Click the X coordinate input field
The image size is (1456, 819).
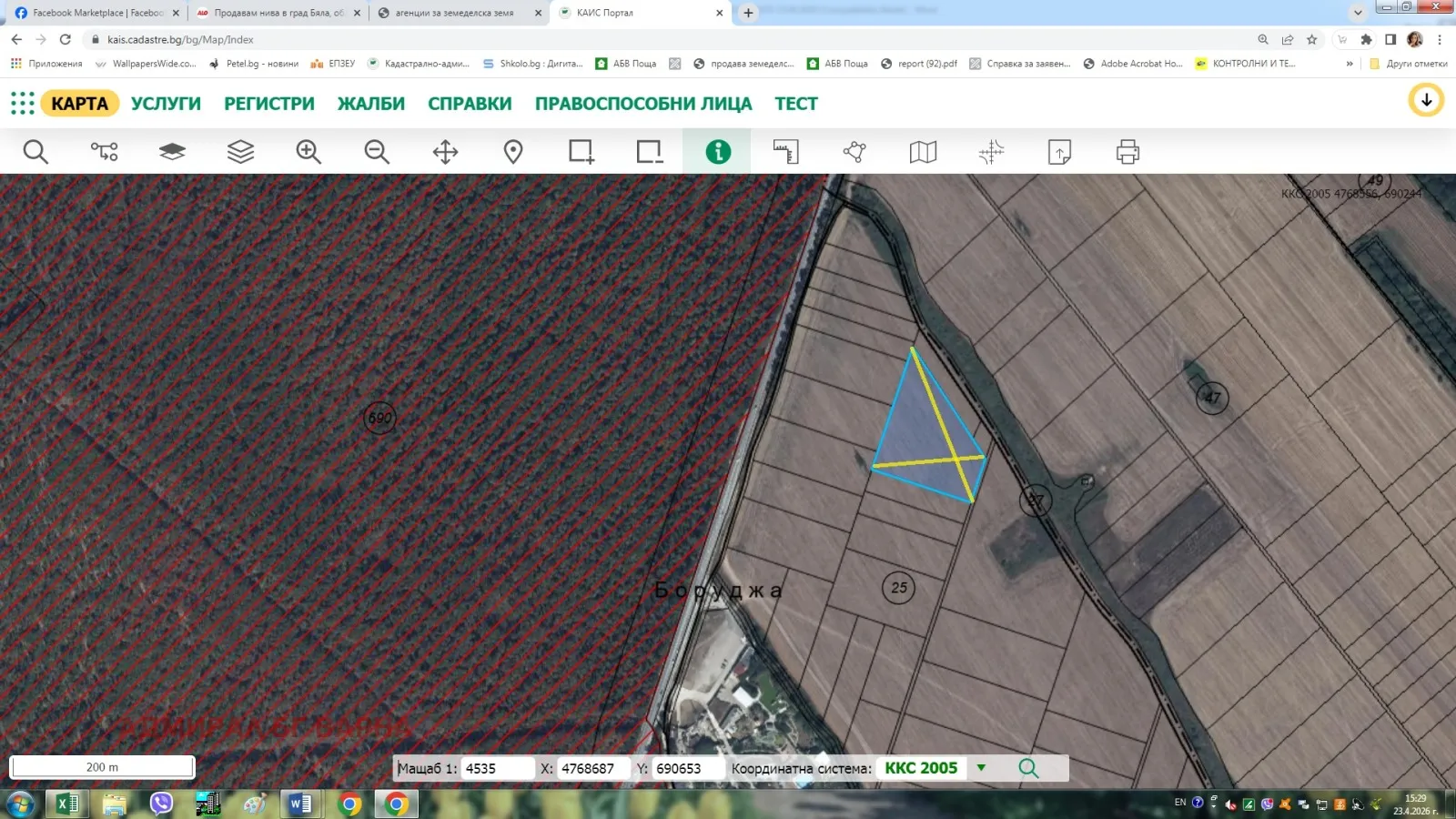pyautogui.click(x=592, y=768)
